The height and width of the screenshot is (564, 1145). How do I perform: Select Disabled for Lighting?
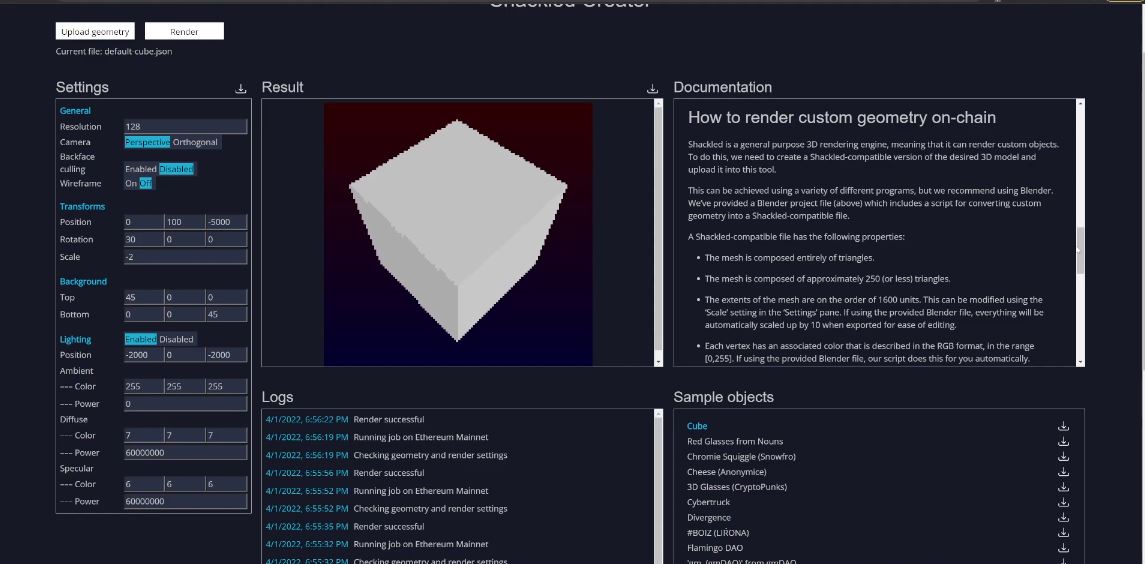pos(177,339)
